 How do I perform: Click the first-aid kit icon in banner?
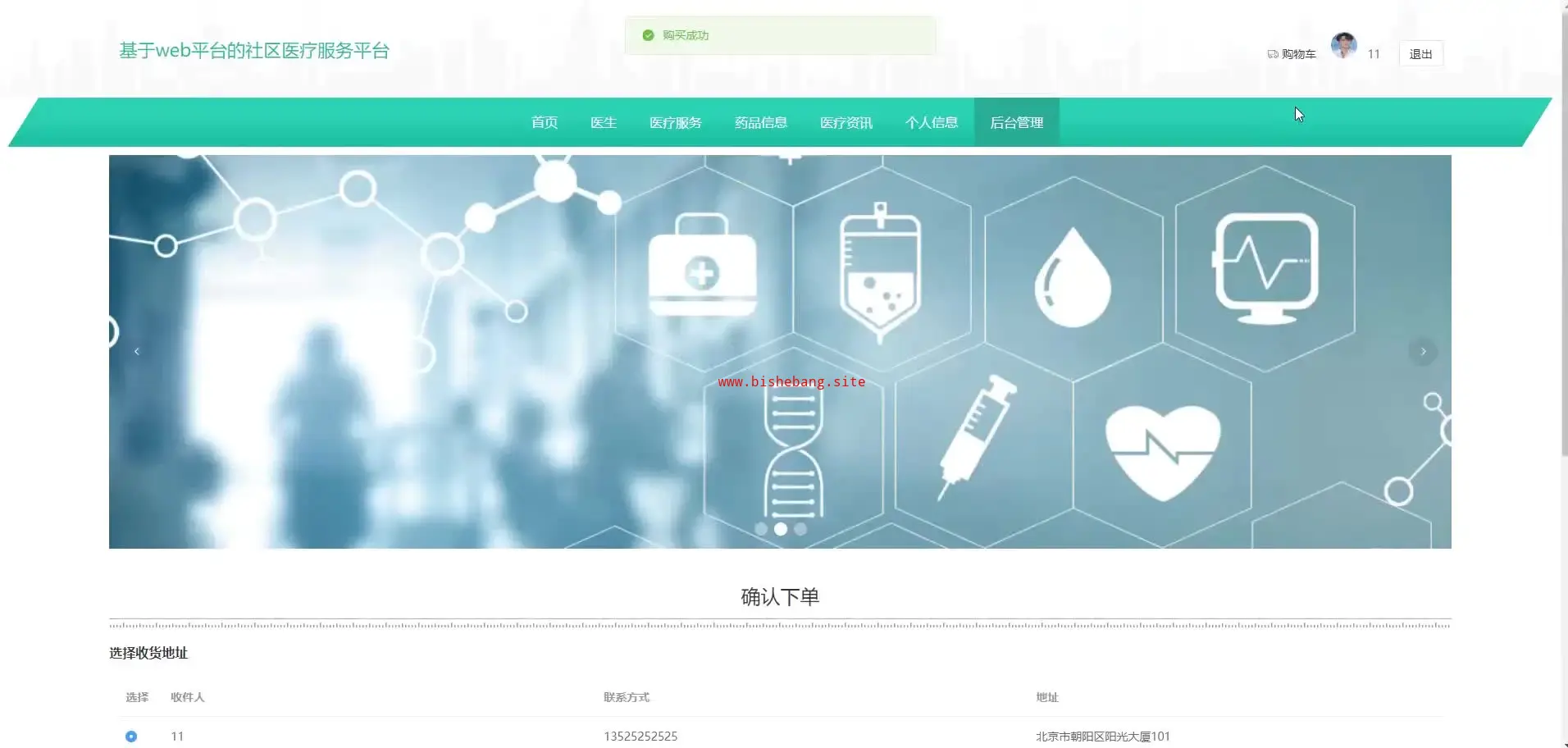point(702,266)
